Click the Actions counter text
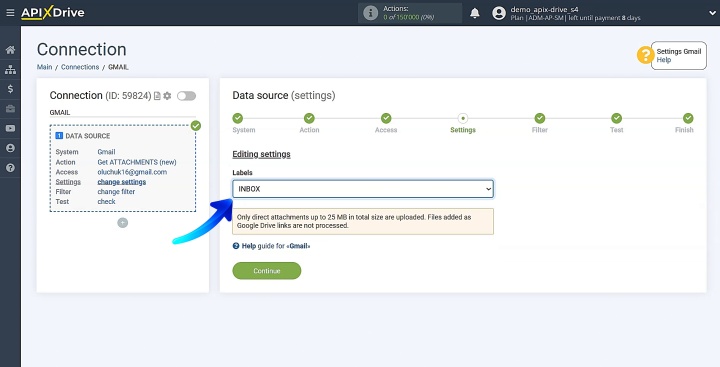The height and width of the screenshot is (367, 720). [x=409, y=13]
